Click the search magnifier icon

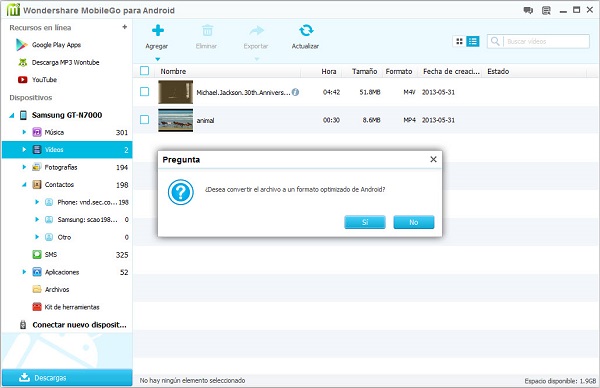point(495,41)
